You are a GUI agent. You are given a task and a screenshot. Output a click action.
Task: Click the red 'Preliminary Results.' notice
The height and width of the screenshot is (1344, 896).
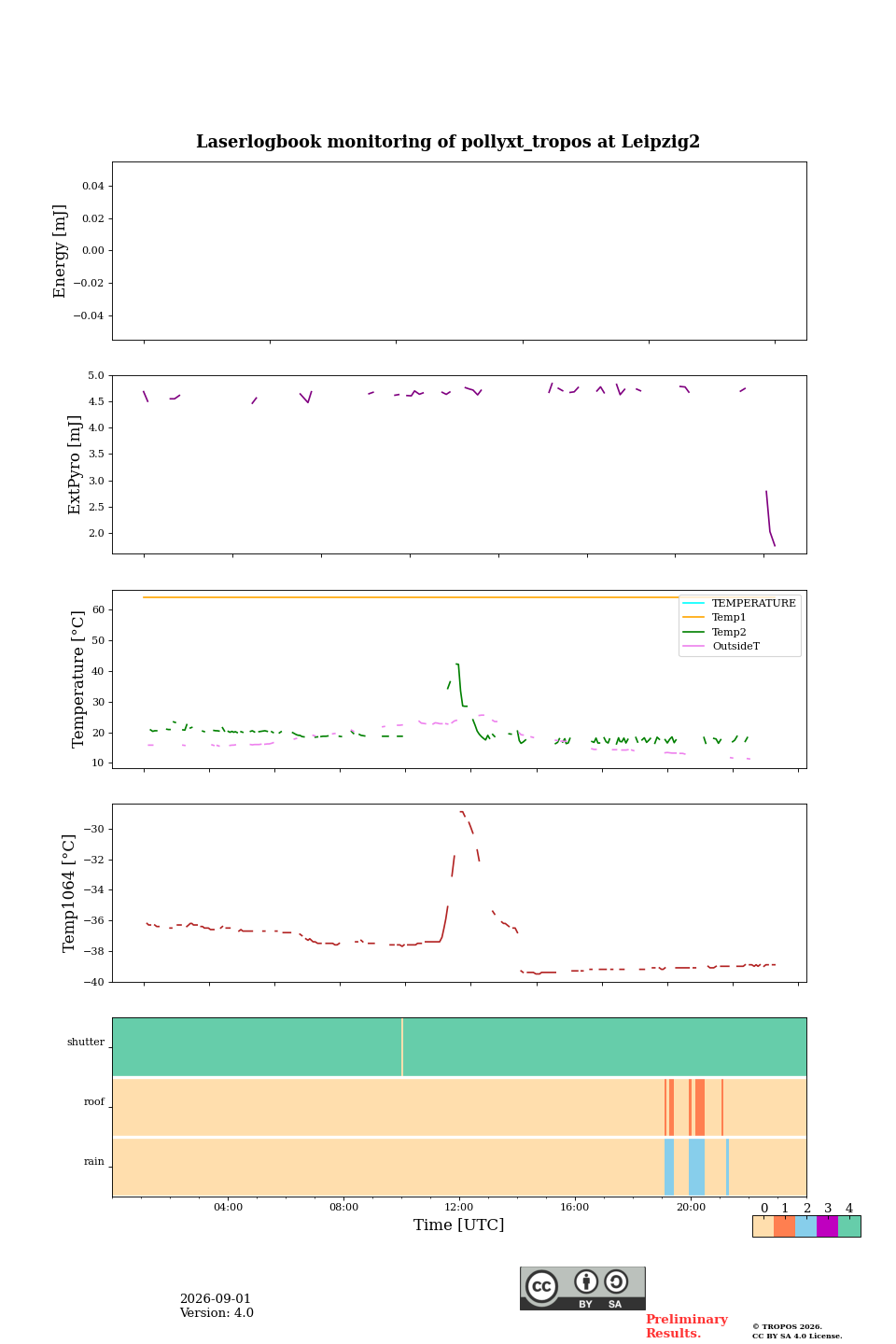tap(686, 1326)
